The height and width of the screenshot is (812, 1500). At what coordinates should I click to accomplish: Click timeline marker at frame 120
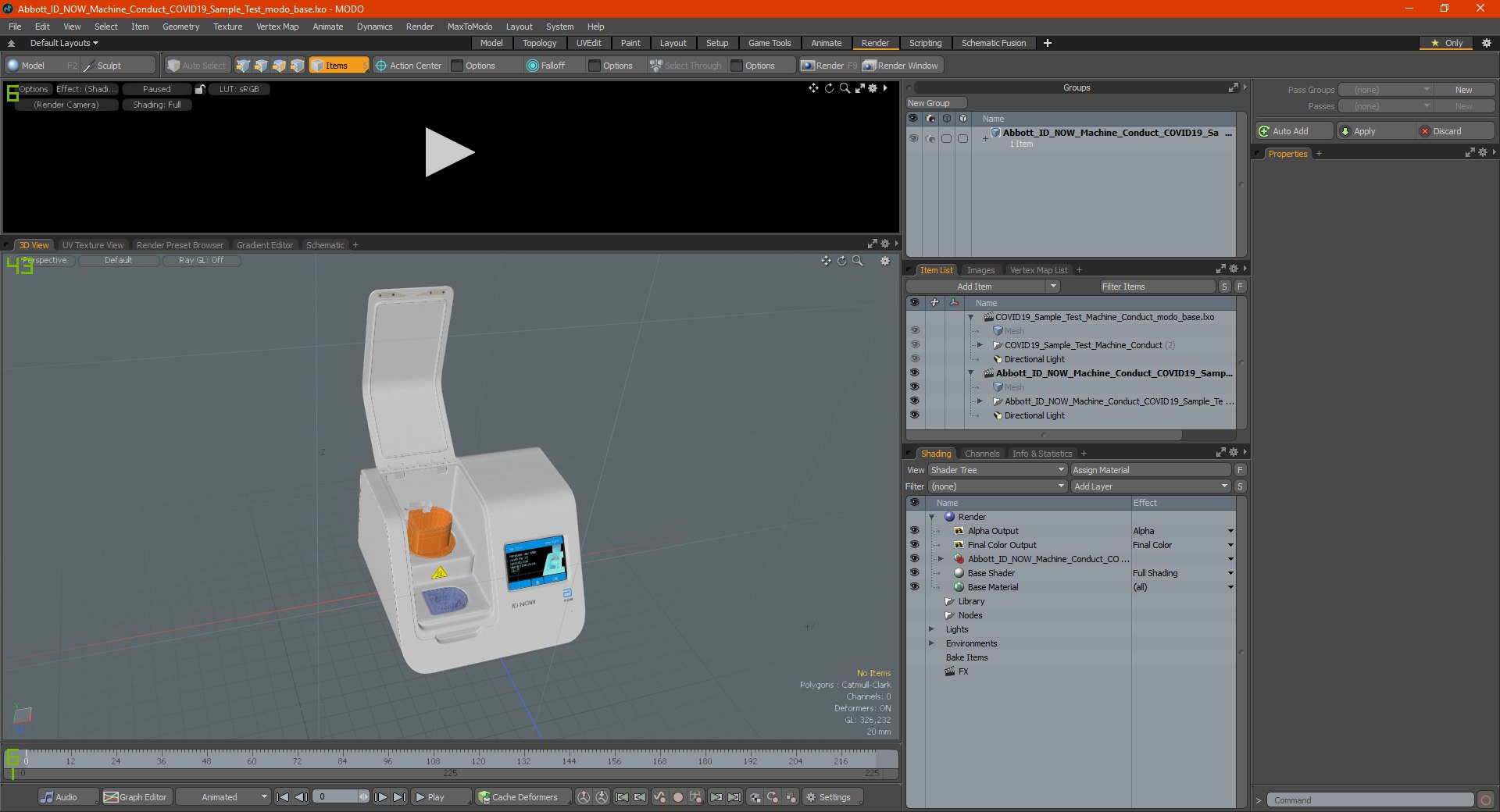477,761
